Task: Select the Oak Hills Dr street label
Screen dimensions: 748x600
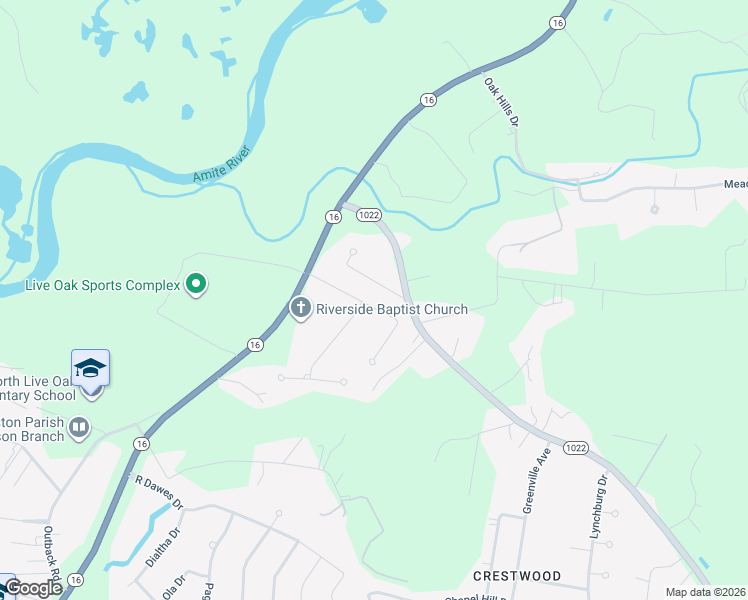Action: (501, 102)
